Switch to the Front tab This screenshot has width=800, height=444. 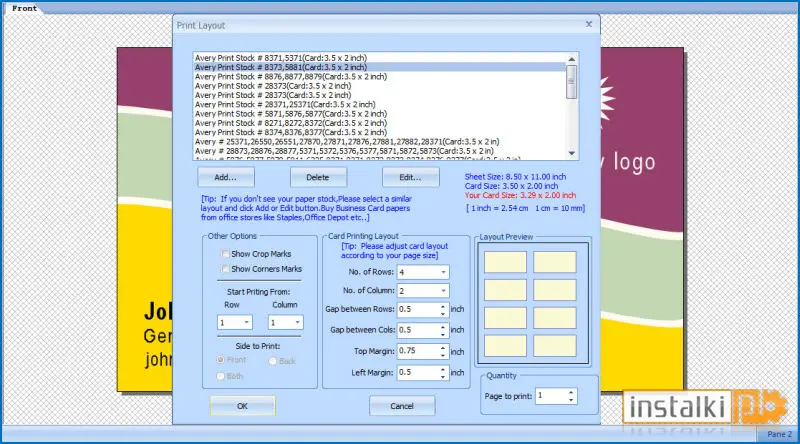coord(24,8)
